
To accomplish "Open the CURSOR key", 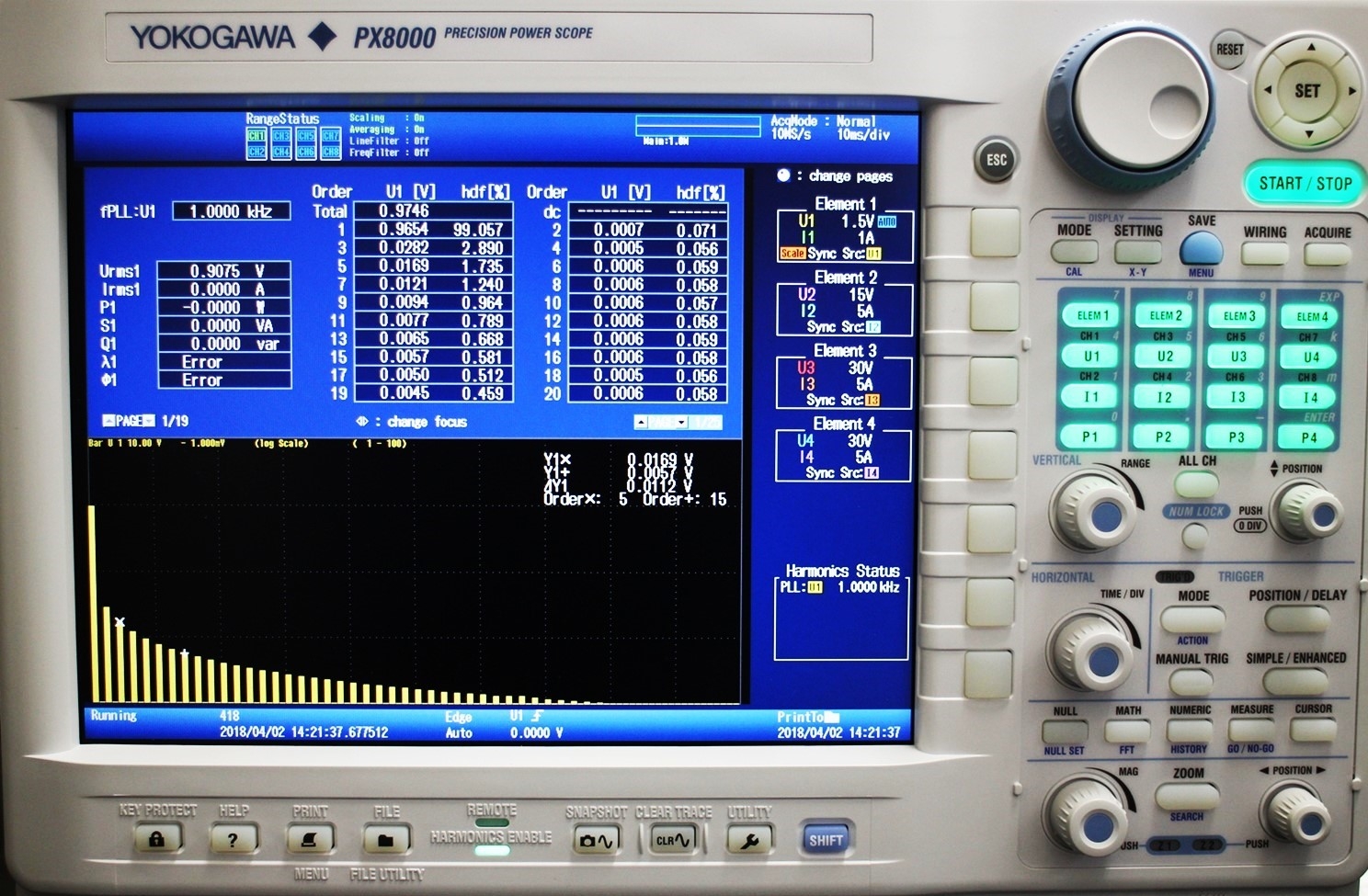I will pyautogui.click(x=1313, y=731).
